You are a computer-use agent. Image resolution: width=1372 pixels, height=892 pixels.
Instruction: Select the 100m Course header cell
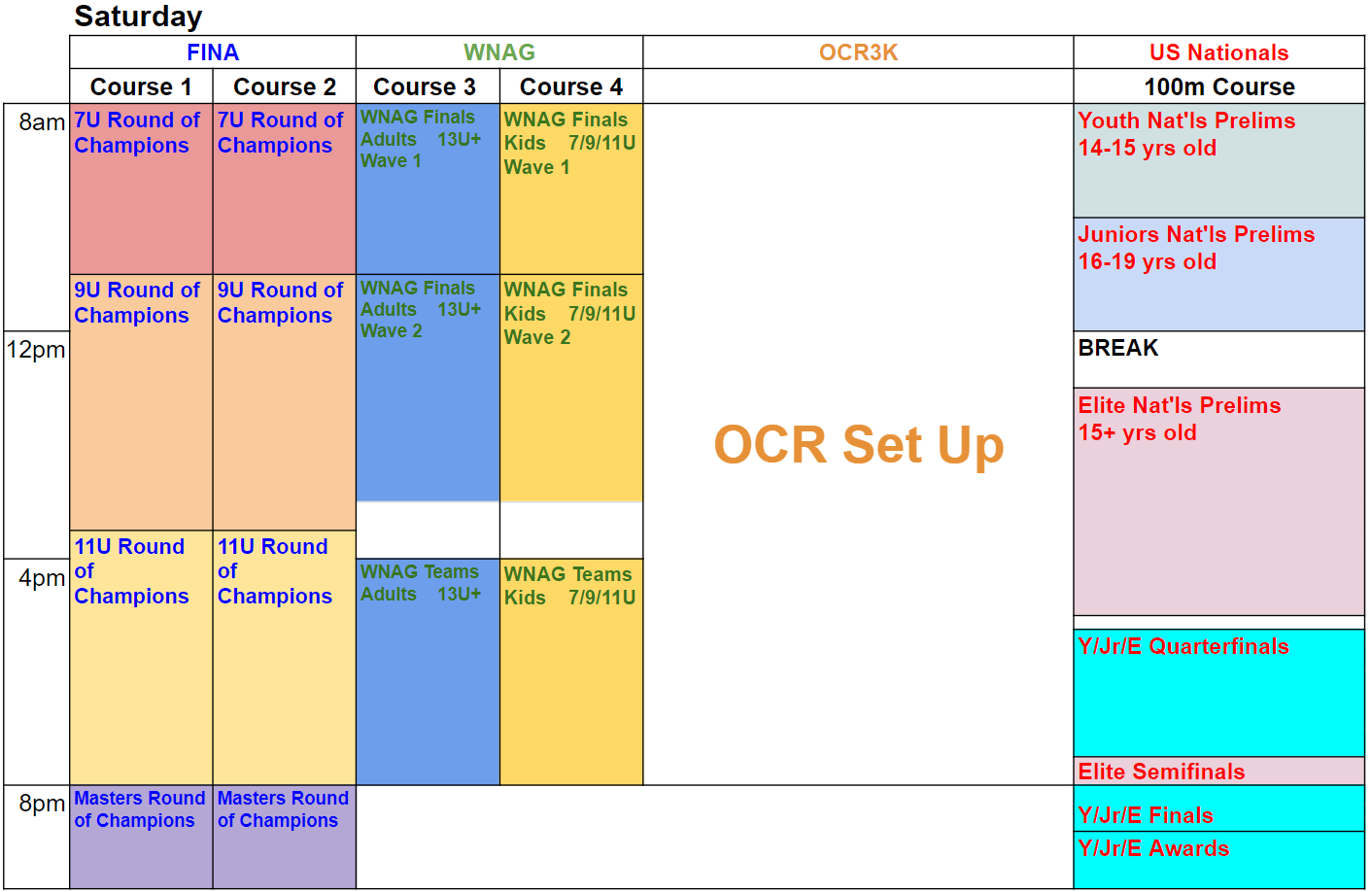click(x=1218, y=86)
